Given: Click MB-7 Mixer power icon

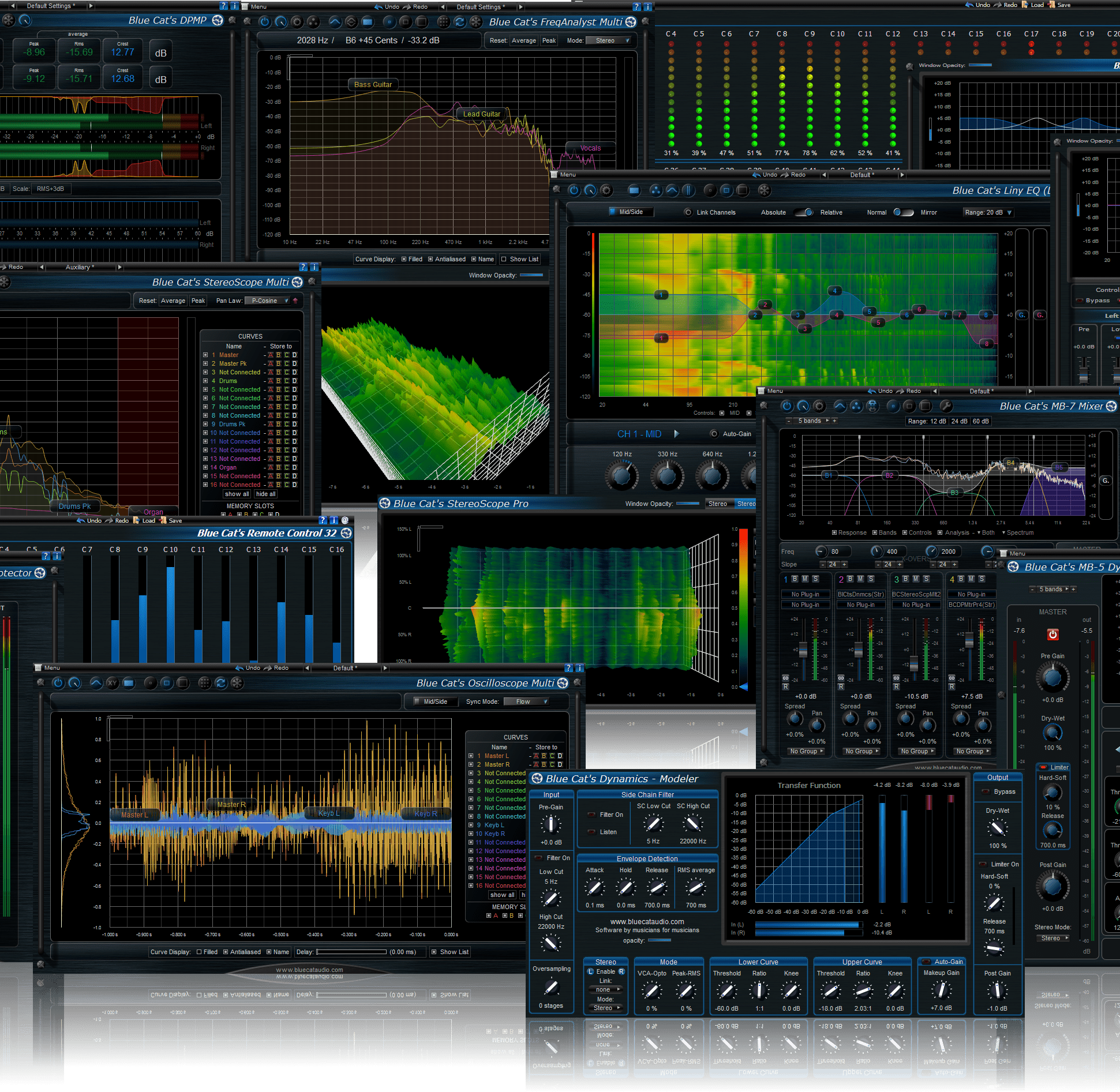Looking at the screenshot, I should click(x=786, y=406).
